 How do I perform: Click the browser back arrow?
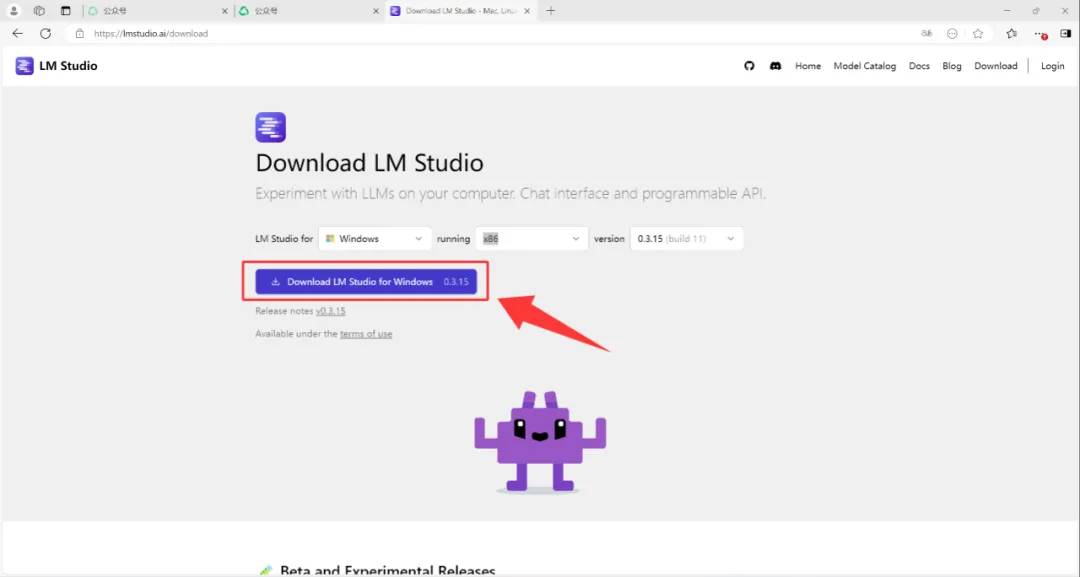click(18, 33)
